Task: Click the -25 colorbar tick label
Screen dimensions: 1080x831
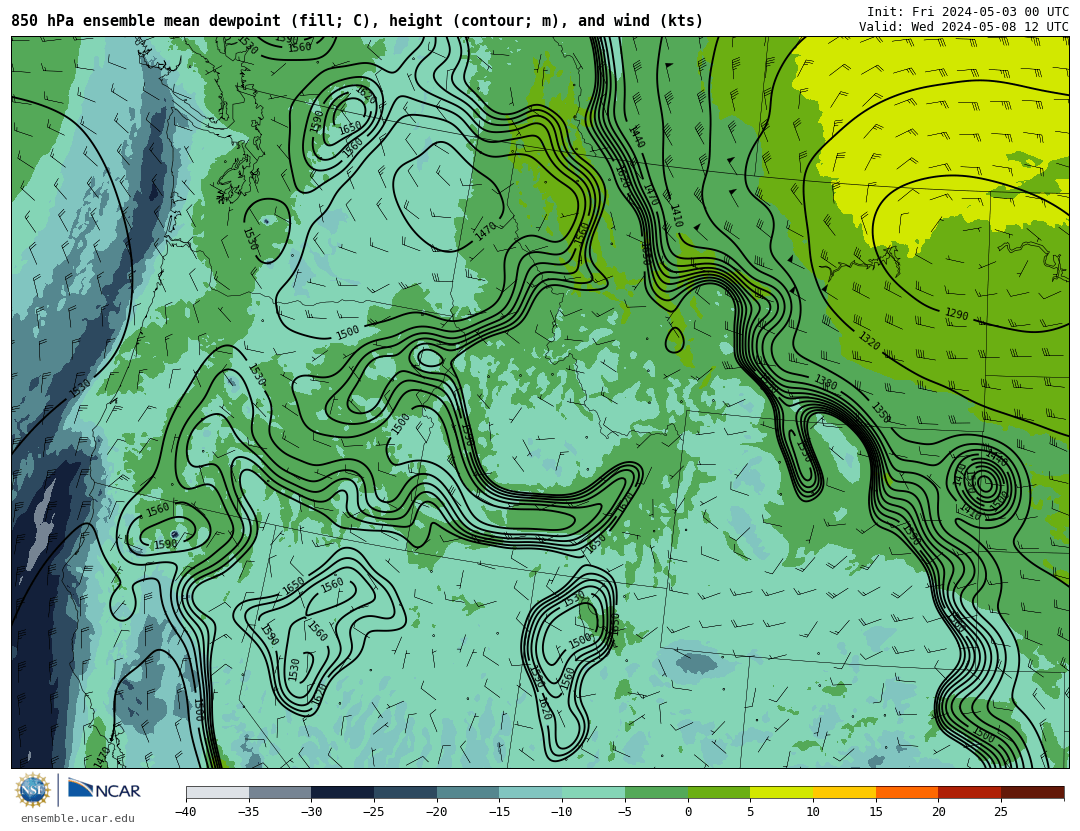Action: (374, 812)
